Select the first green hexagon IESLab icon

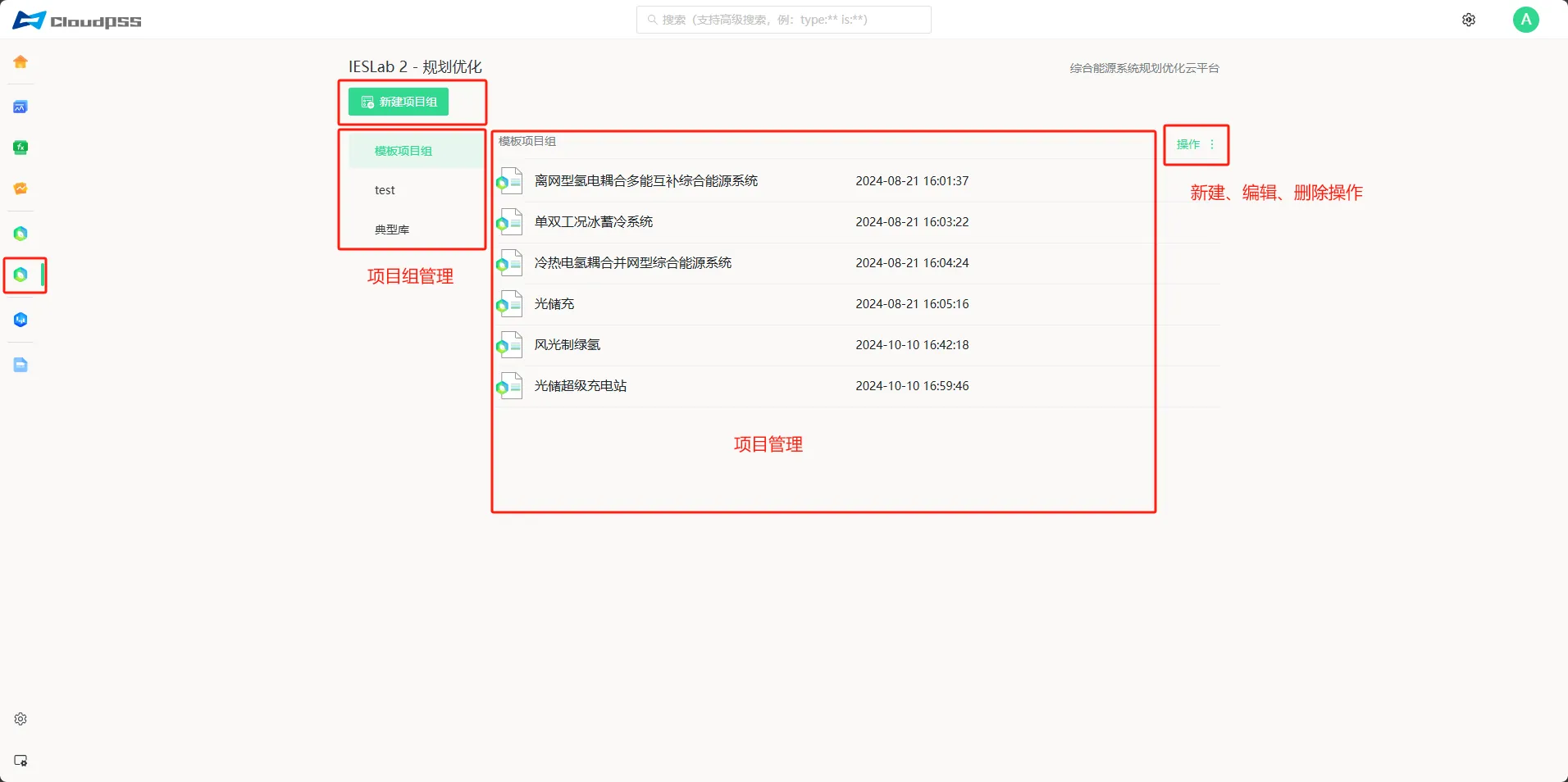point(20,234)
